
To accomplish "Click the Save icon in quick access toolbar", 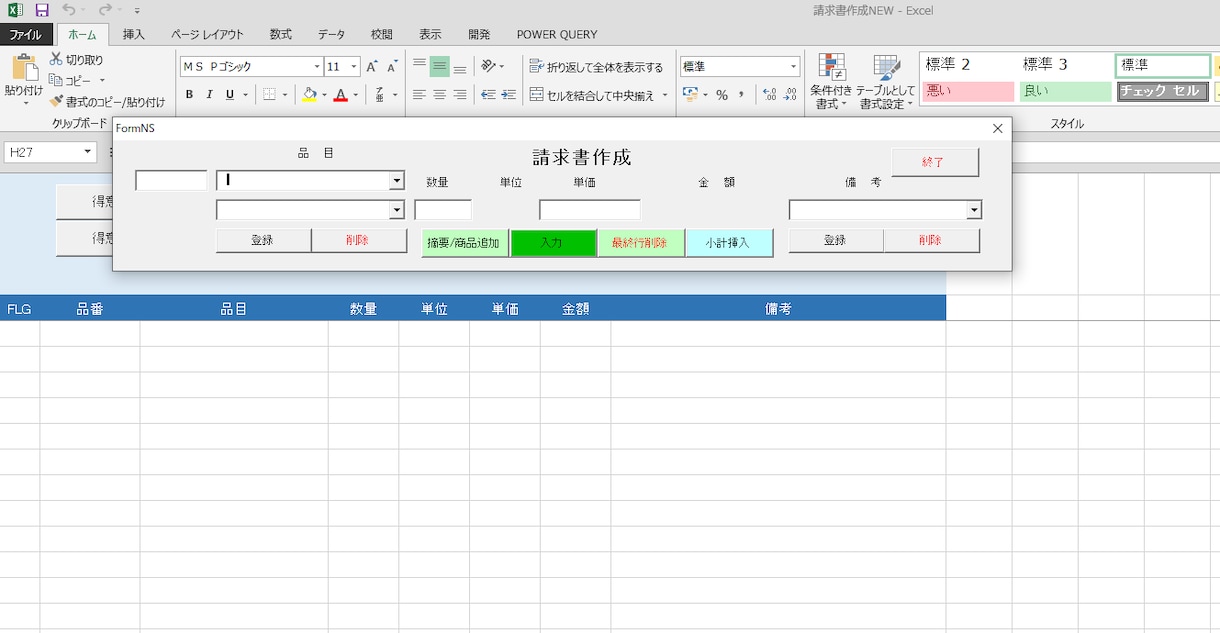I will point(42,10).
